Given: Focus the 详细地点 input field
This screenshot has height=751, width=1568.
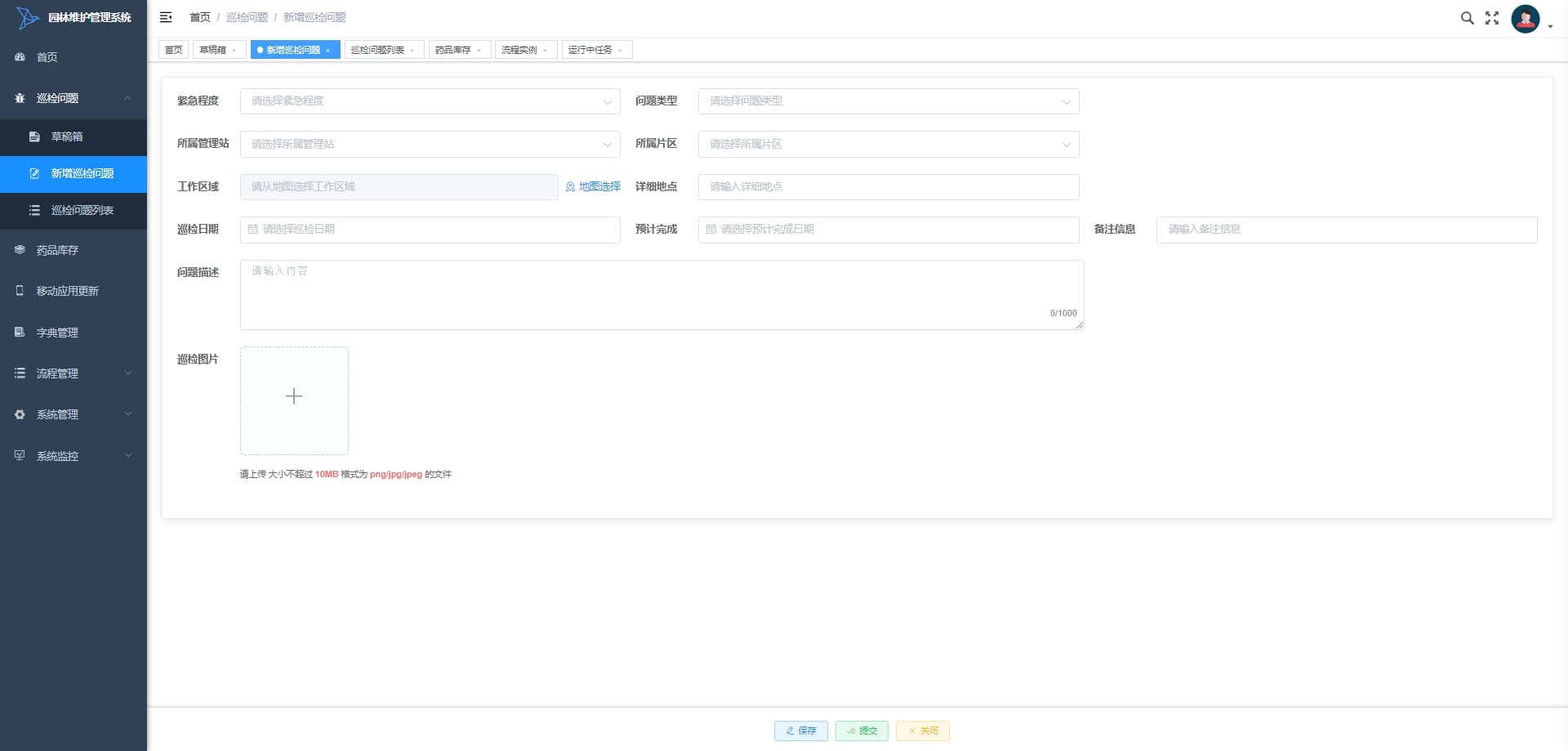Looking at the screenshot, I should tap(889, 187).
